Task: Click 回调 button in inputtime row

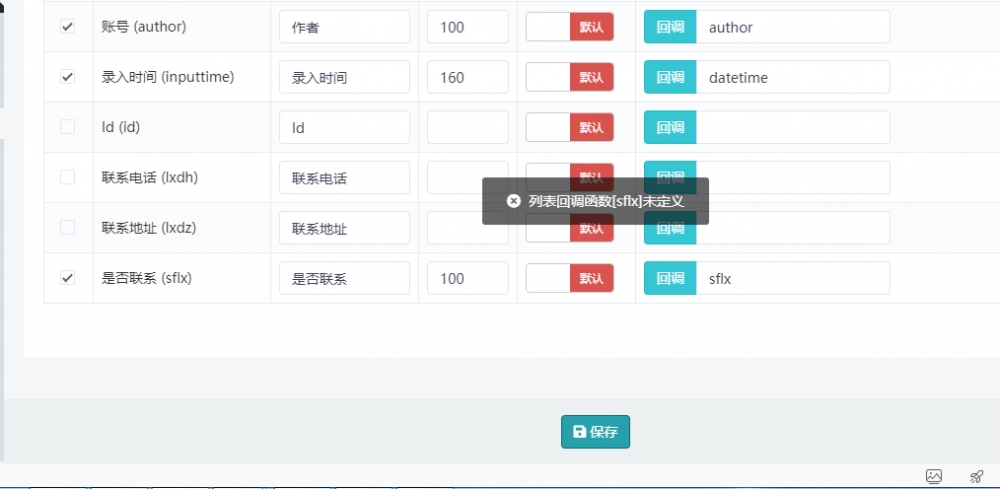Action: point(670,77)
